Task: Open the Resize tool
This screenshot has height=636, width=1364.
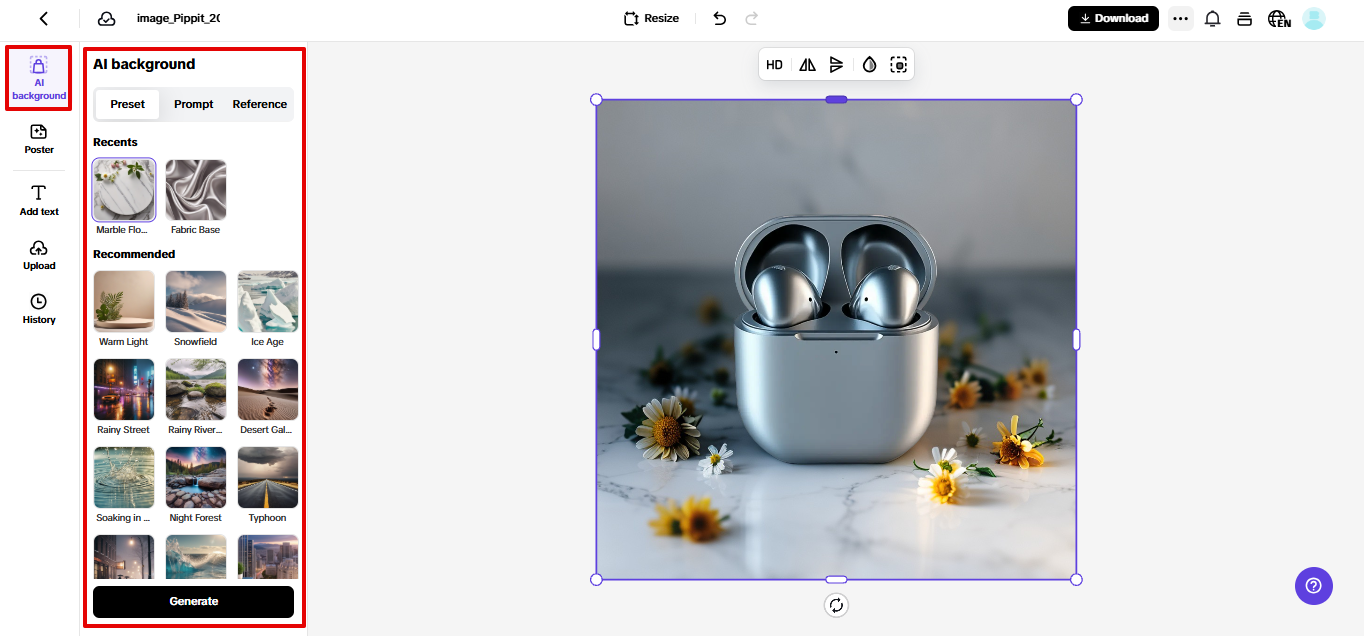Action: click(x=650, y=18)
